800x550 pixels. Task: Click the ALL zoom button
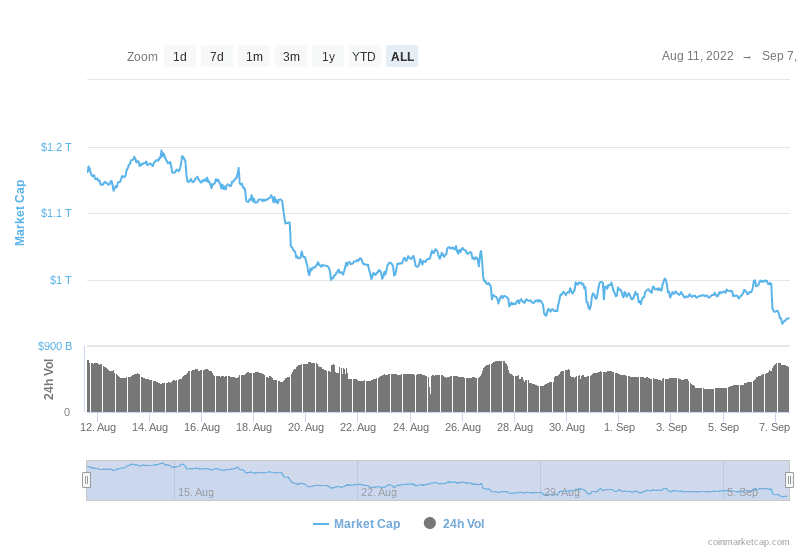[x=402, y=57]
